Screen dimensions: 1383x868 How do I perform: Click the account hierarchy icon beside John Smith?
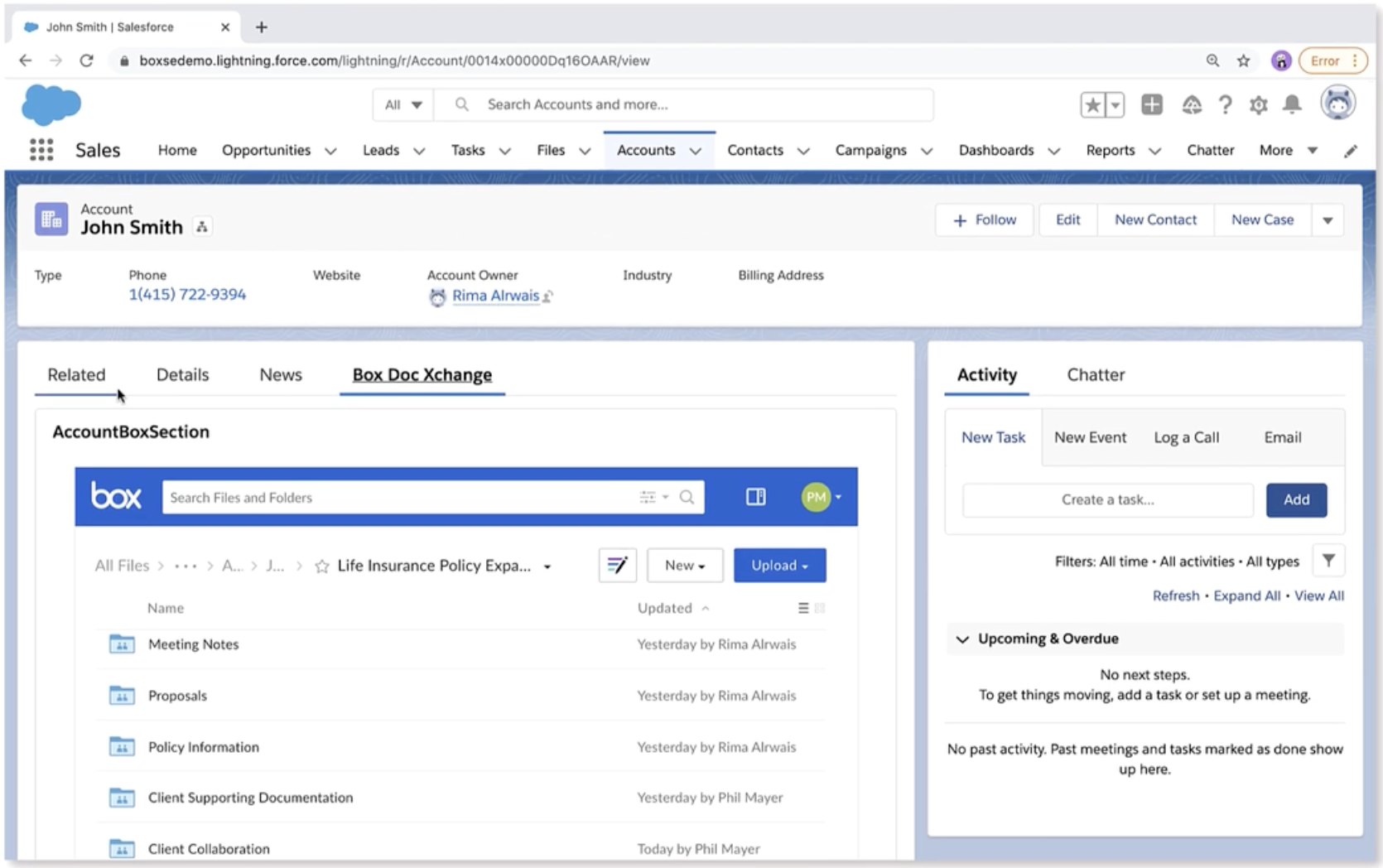[x=202, y=227]
